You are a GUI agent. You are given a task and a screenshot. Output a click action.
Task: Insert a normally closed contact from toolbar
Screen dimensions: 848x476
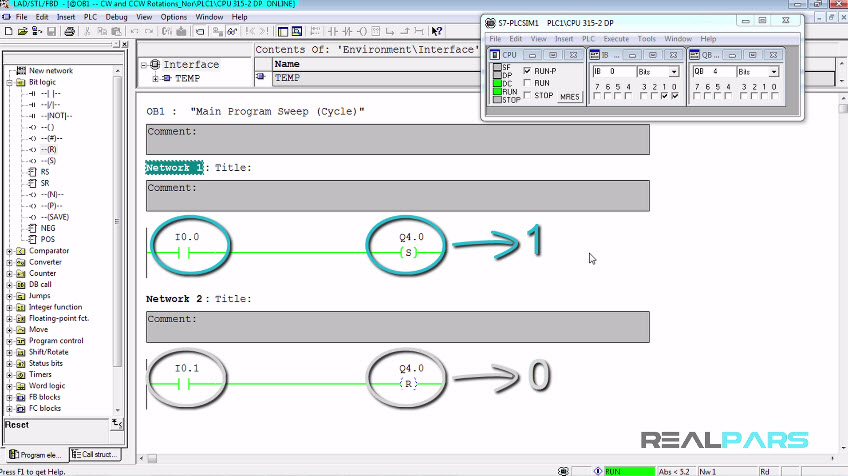347,31
